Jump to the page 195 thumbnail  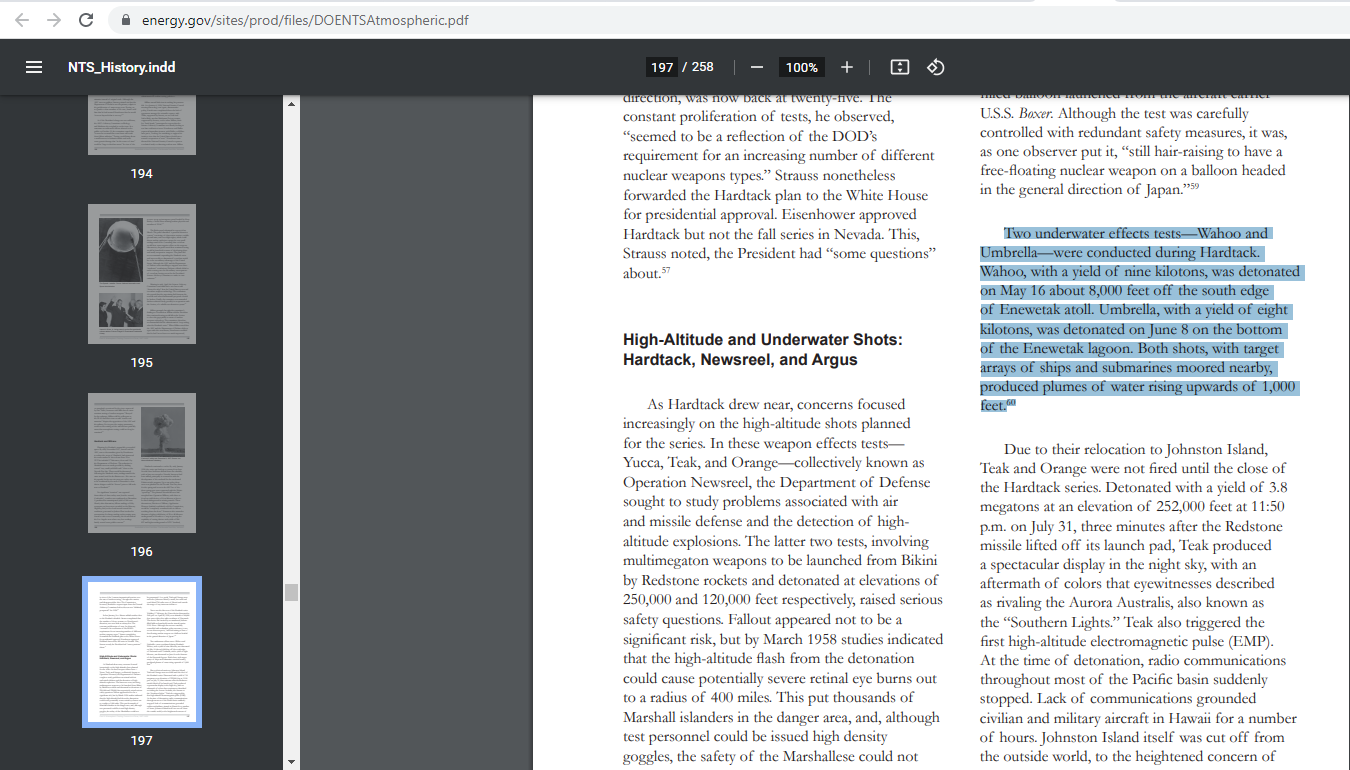[142, 274]
